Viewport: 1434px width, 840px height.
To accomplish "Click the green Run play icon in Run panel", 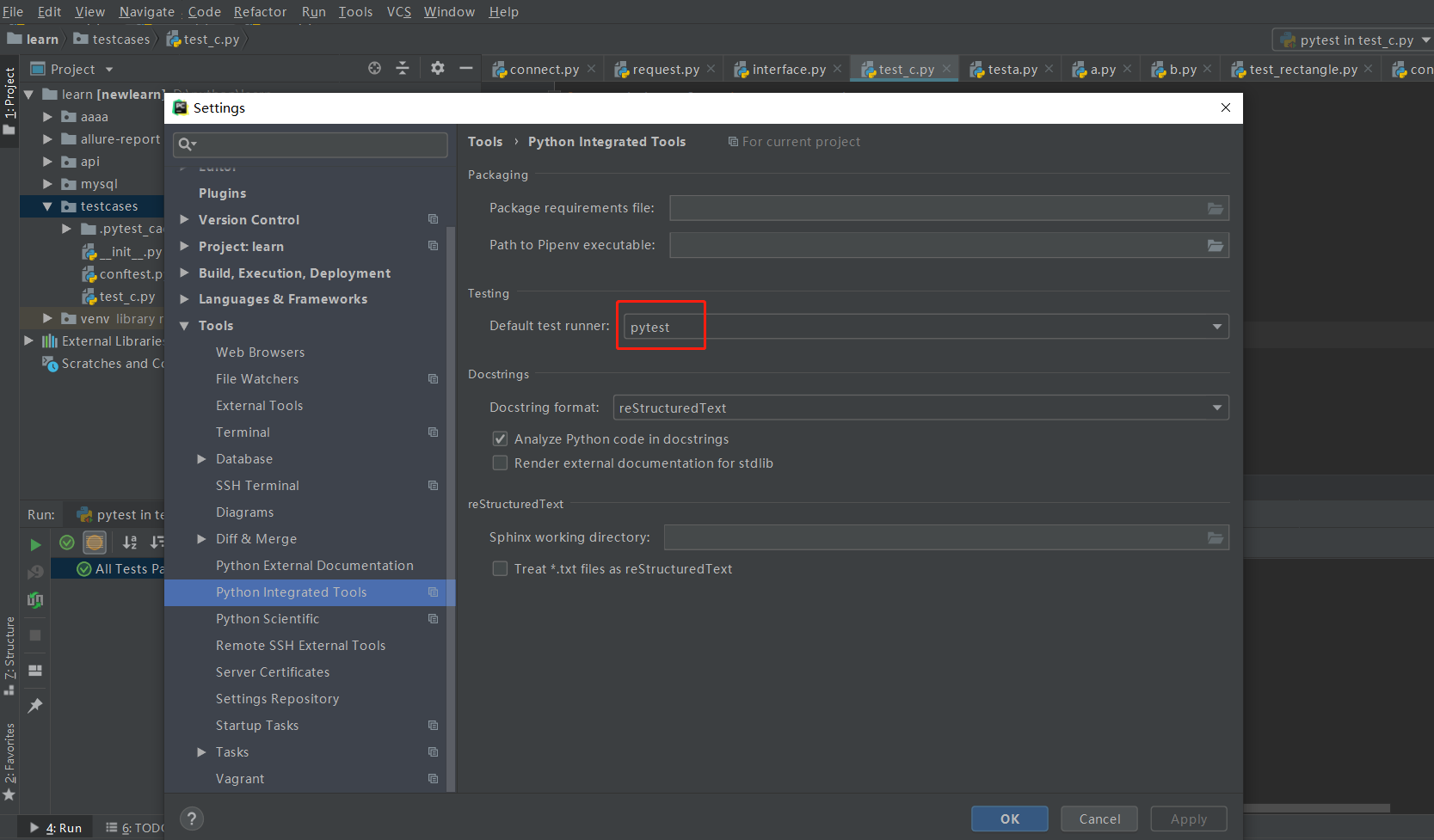I will [35, 544].
